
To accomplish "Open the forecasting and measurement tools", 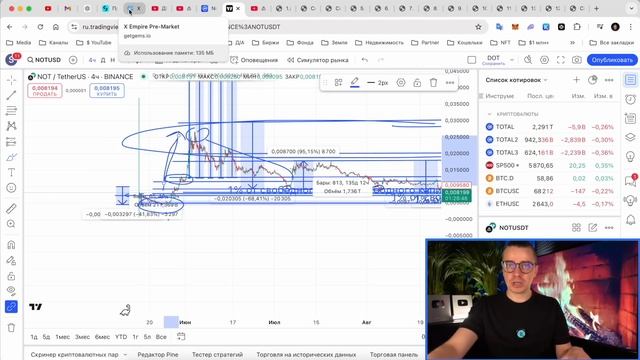I will coord(11,142).
